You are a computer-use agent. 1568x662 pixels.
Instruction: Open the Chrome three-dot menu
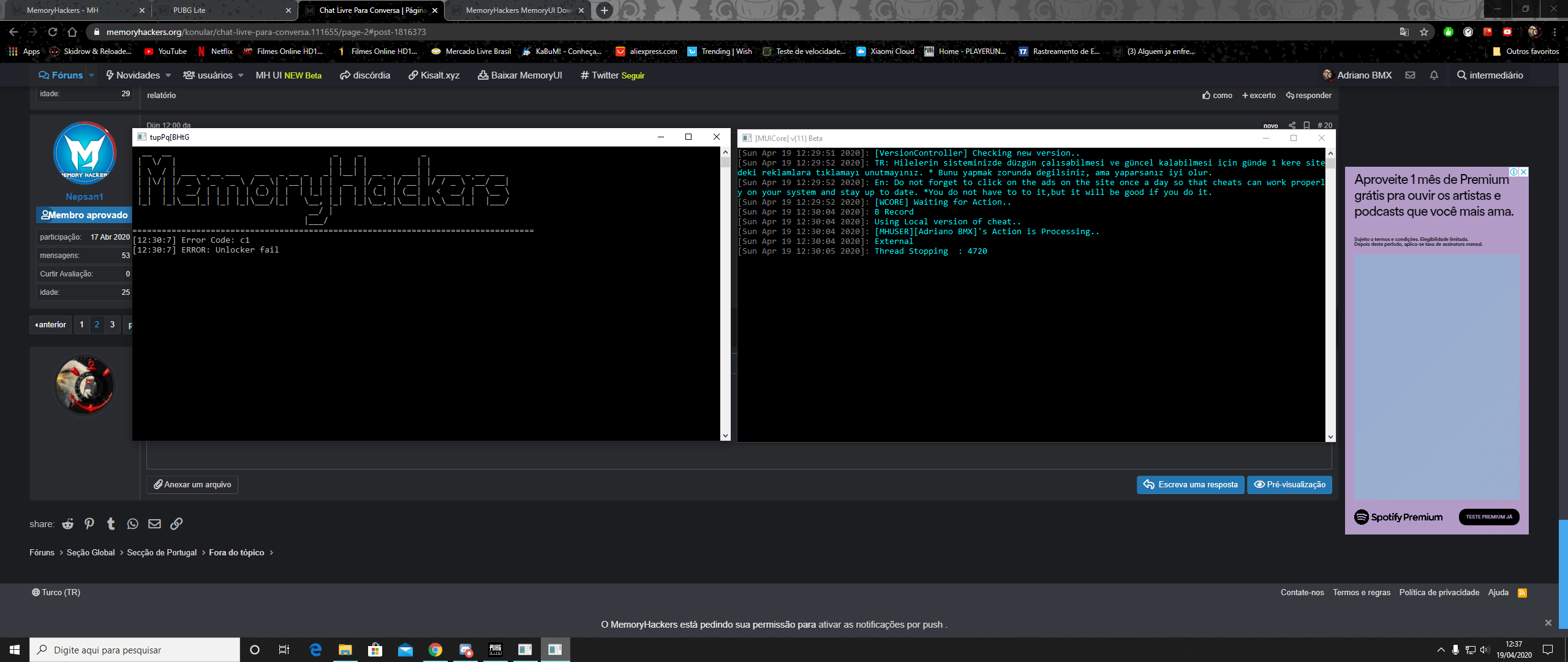point(1555,32)
